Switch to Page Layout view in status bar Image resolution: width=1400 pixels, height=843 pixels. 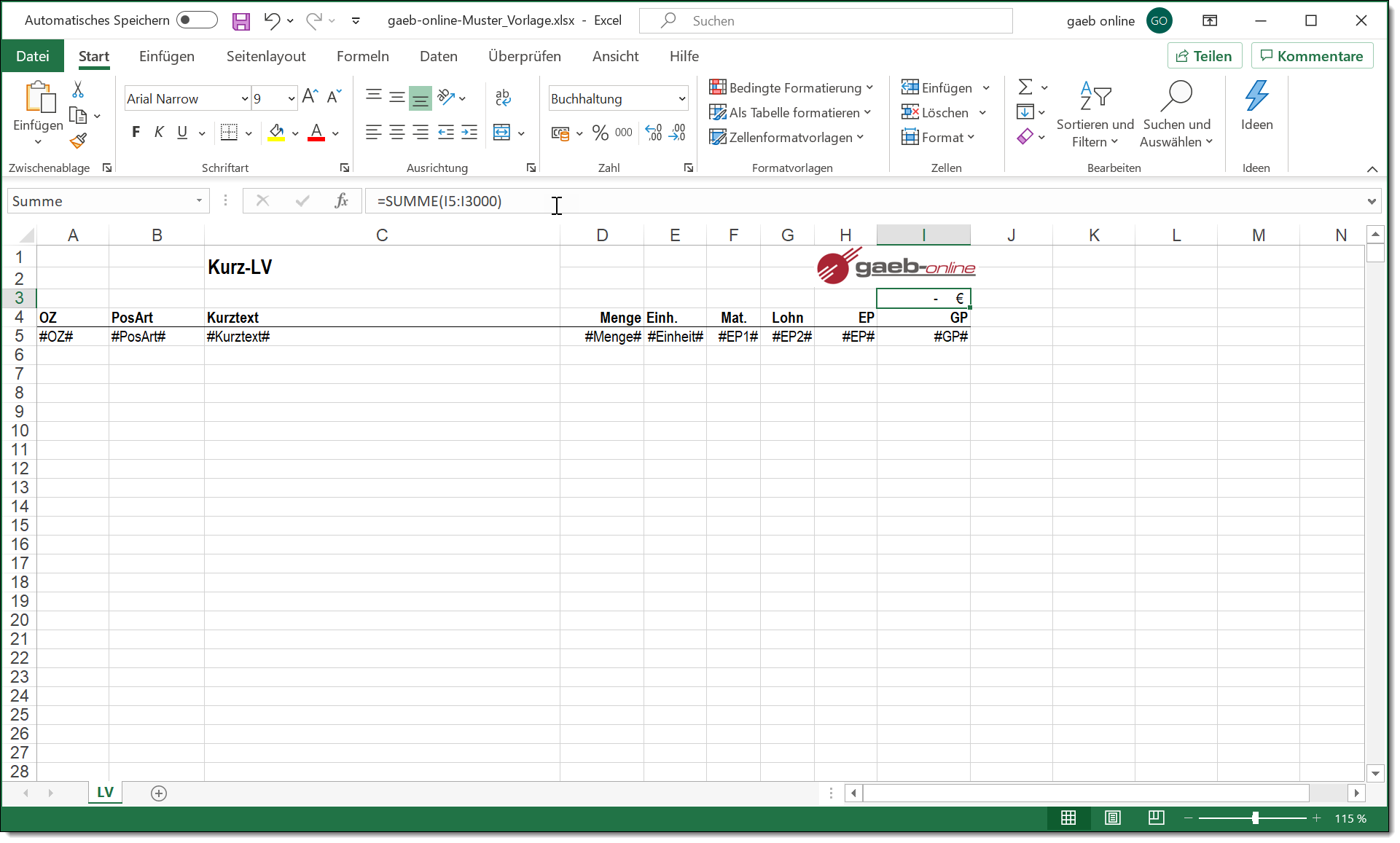1112,818
